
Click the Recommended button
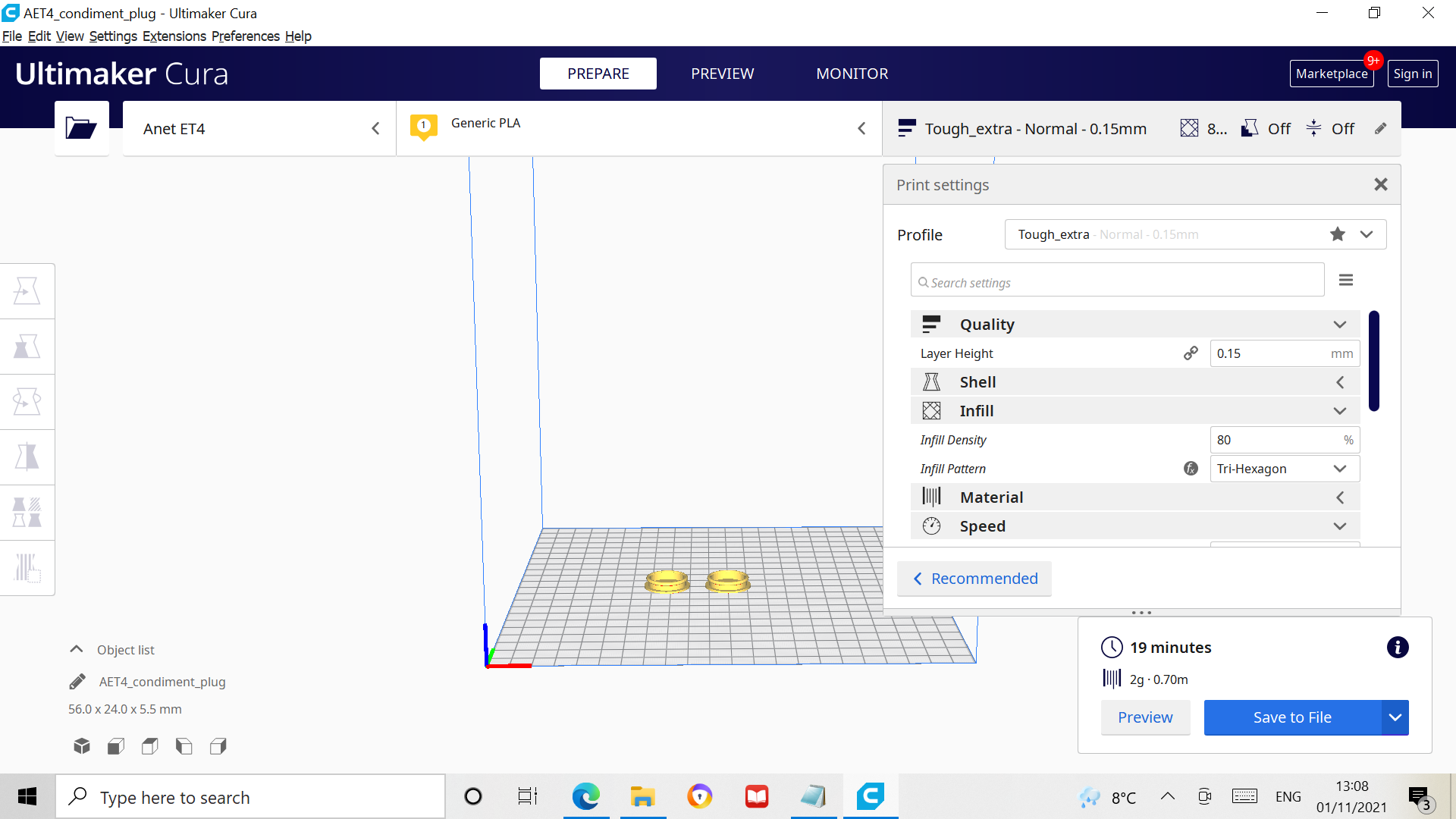click(974, 579)
